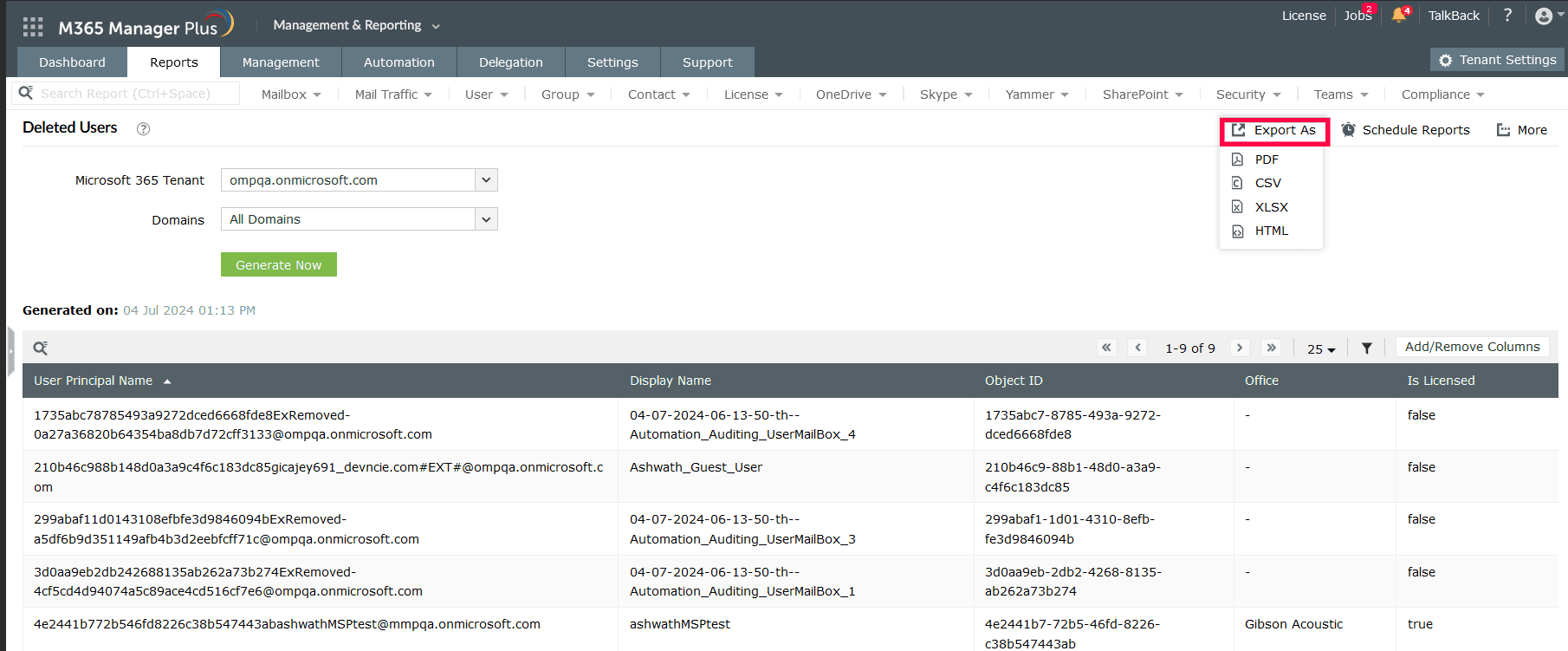Expand the Mailbox reports menu
This screenshot has height=651, width=1568.
(291, 94)
